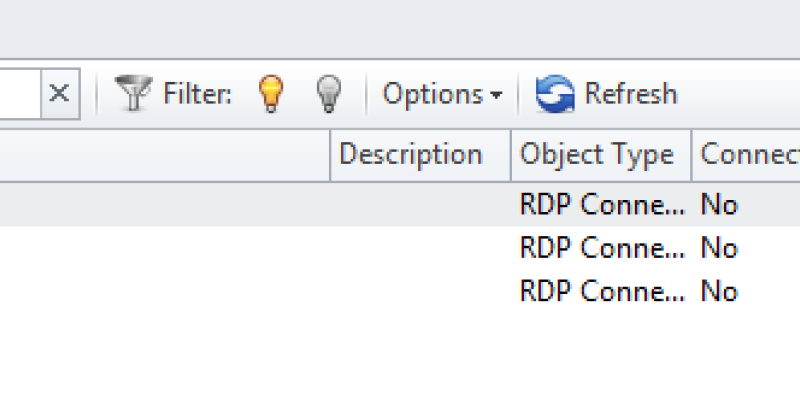Click the Refresh text label

[x=631, y=94]
